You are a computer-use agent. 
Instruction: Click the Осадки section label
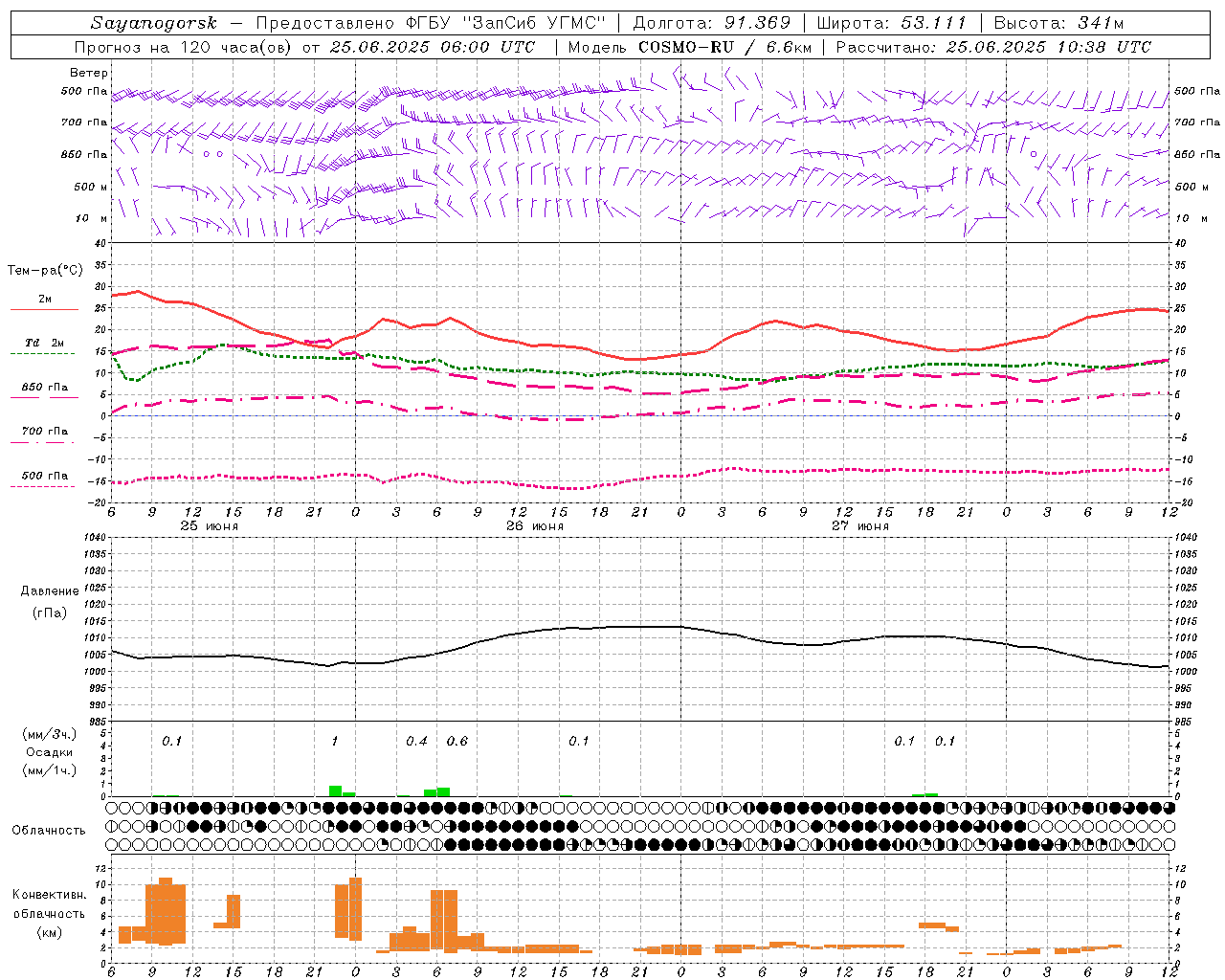[50, 752]
